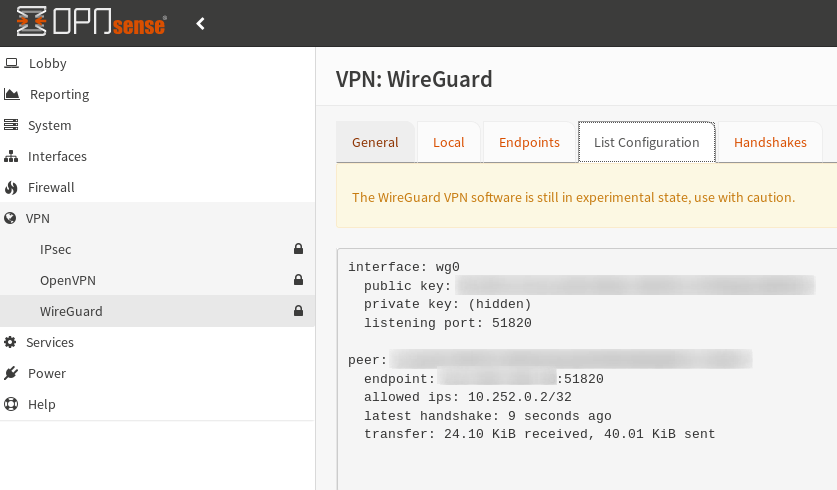Go to the Endpoints tab
Image resolution: width=837 pixels, height=490 pixels.
529,142
